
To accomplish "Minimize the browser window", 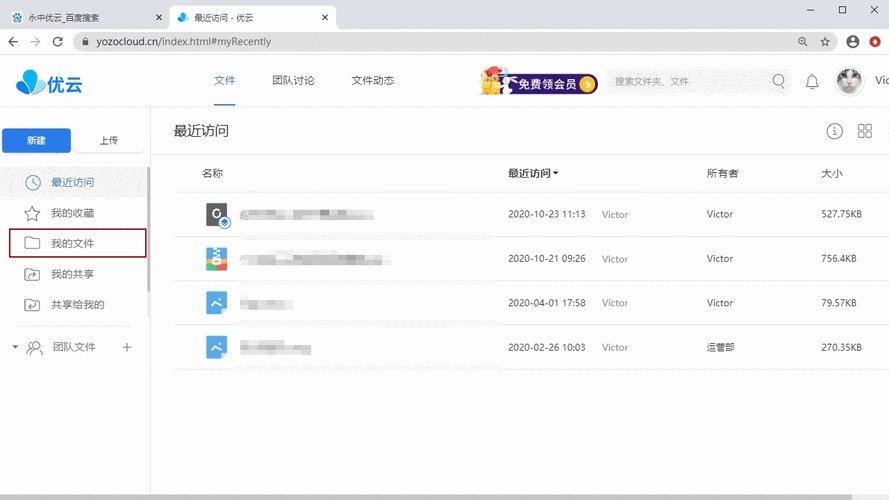I will click(x=811, y=10).
